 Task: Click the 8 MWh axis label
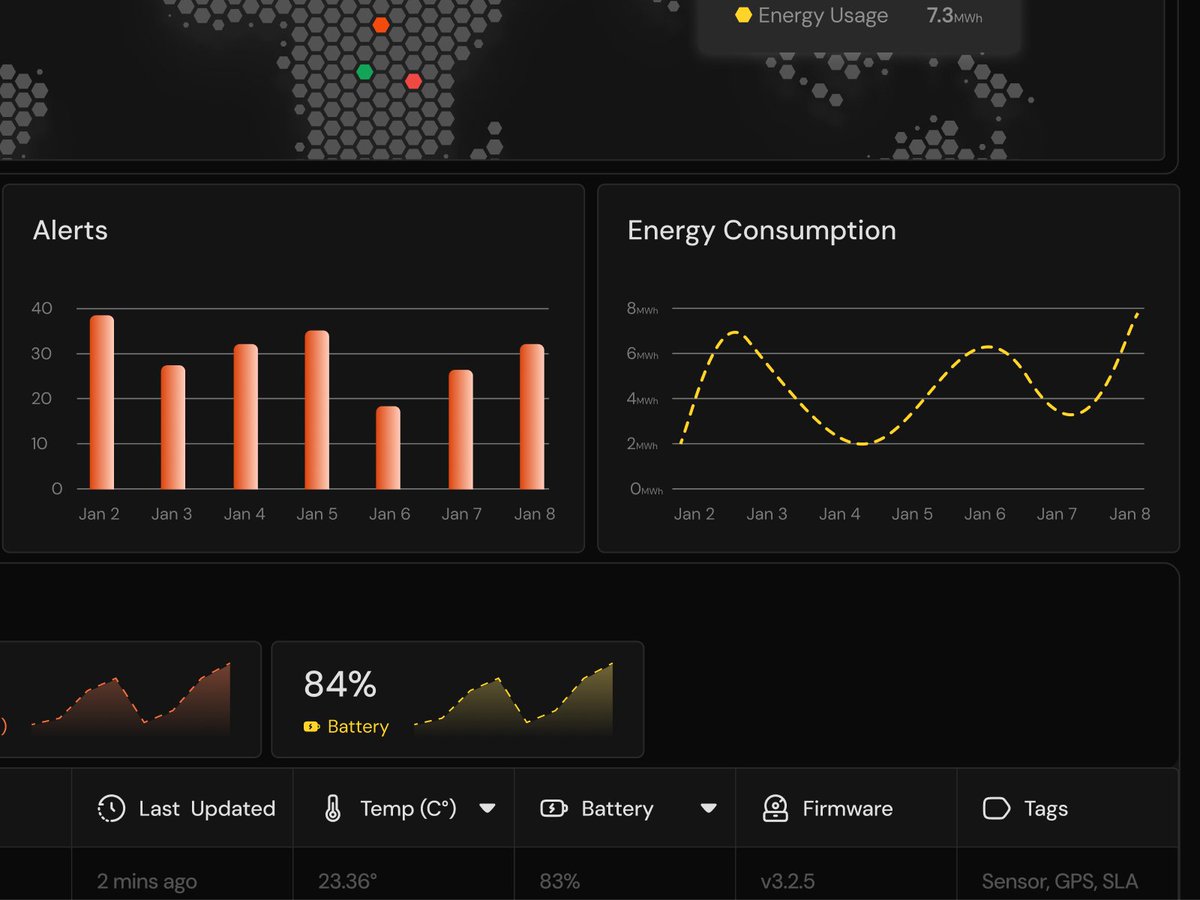tap(642, 309)
